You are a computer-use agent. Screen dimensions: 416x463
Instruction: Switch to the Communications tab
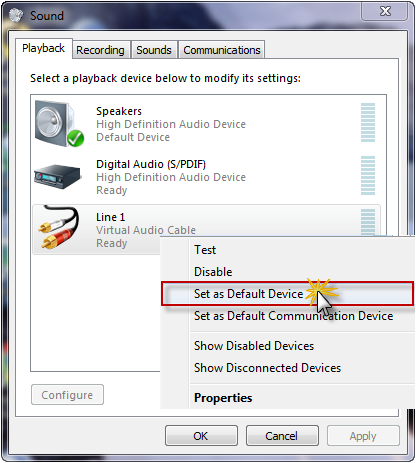tap(222, 50)
